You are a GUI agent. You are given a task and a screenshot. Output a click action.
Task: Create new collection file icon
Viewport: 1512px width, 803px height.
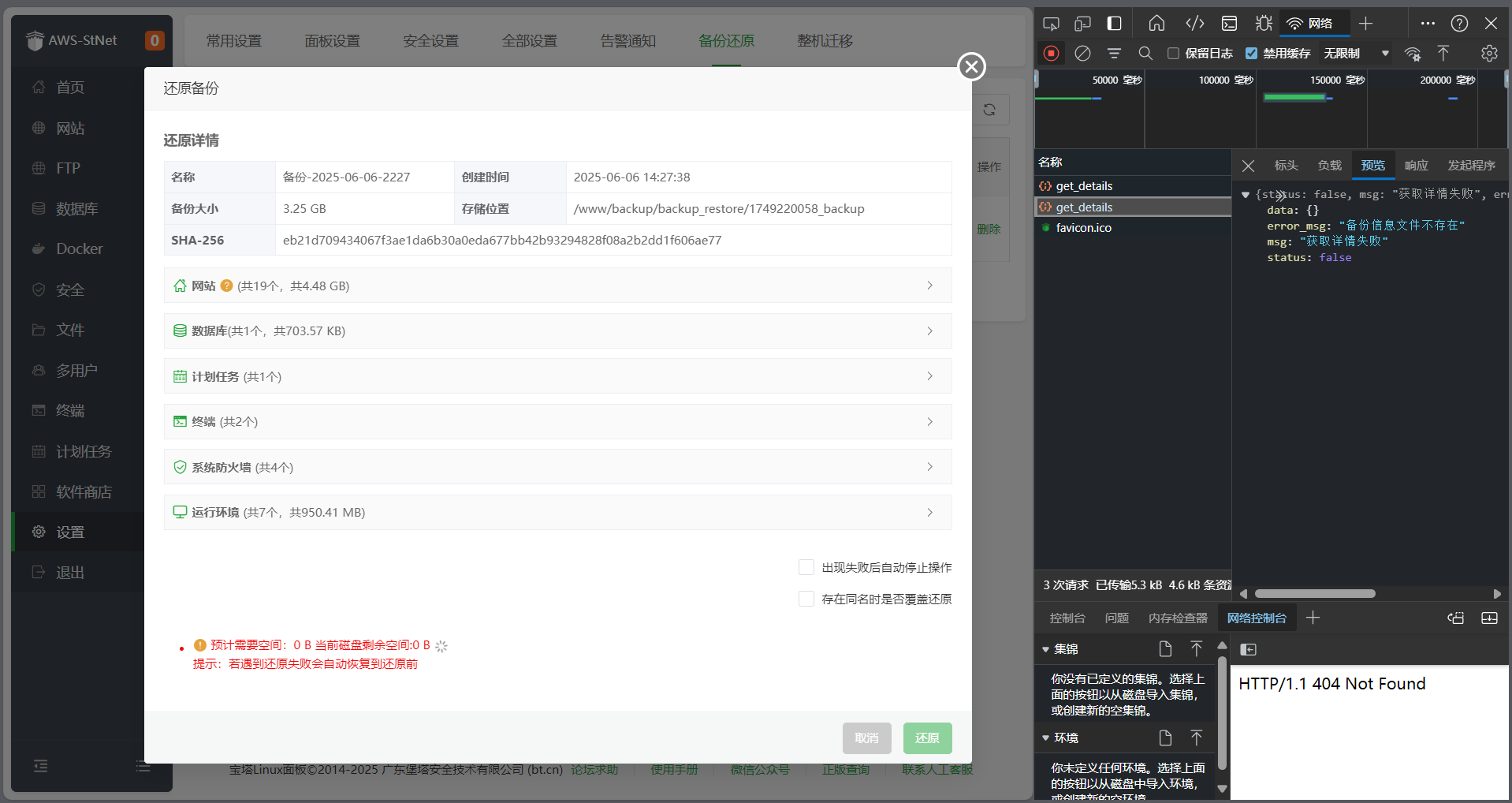click(x=1165, y=649)
